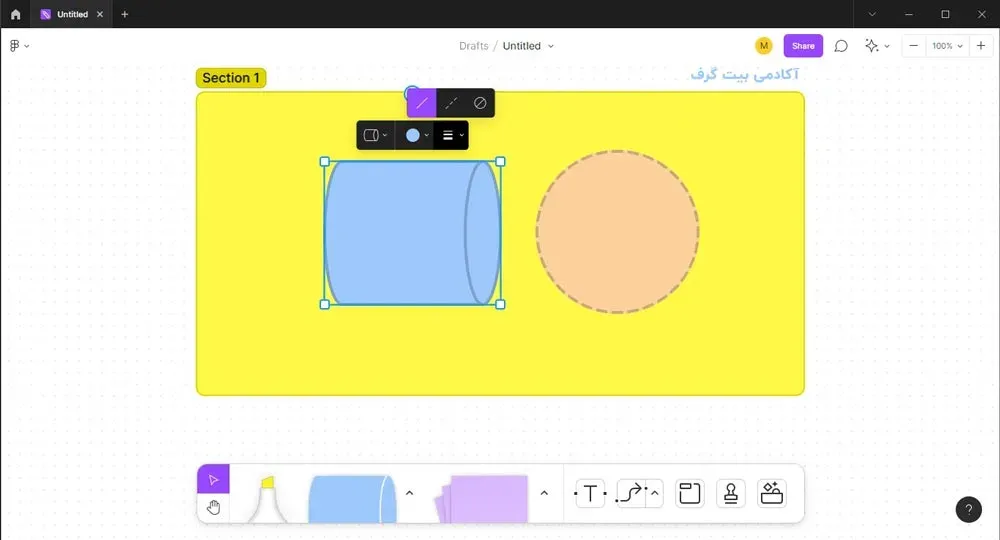The height and width of the screenshot is (540, 1000).
Task: Open the AI sparkle tools menu
Action: coord(876,46)
